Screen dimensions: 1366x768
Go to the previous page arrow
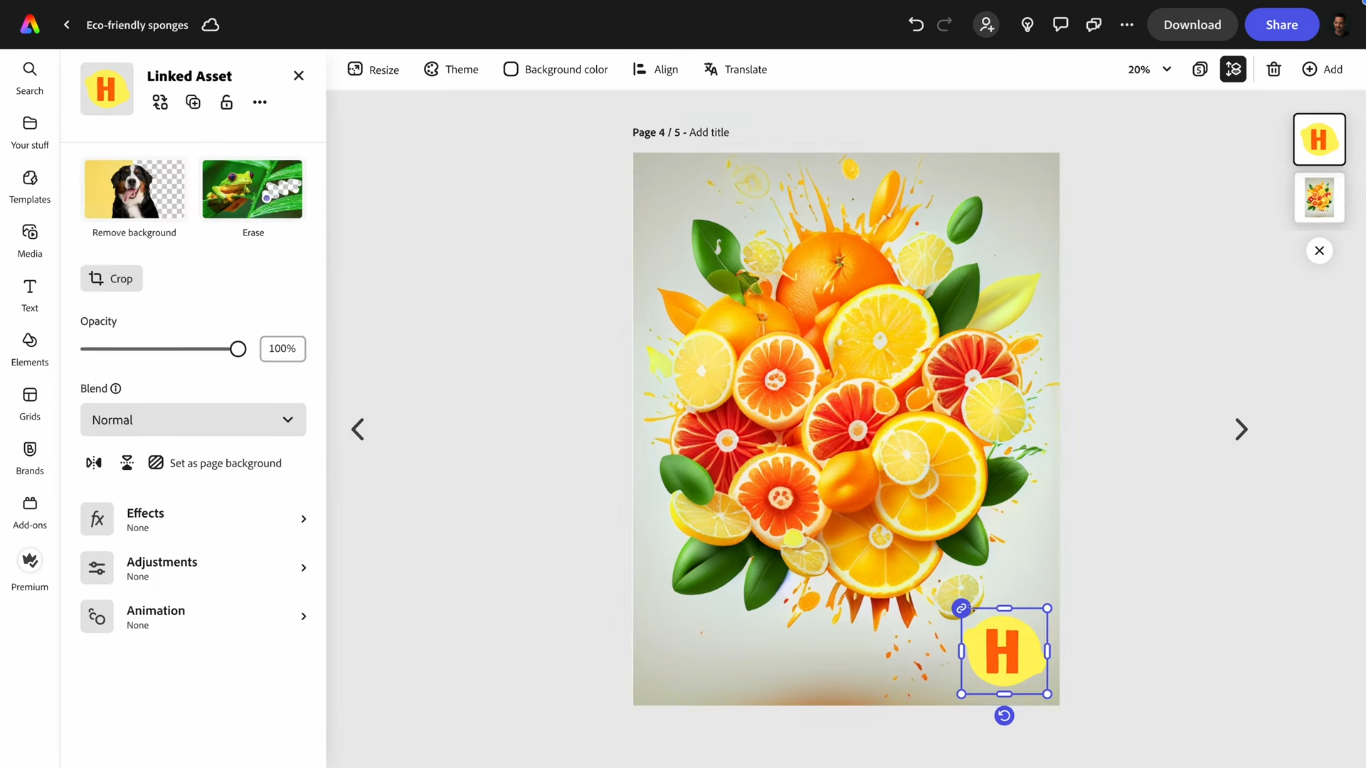357,429
